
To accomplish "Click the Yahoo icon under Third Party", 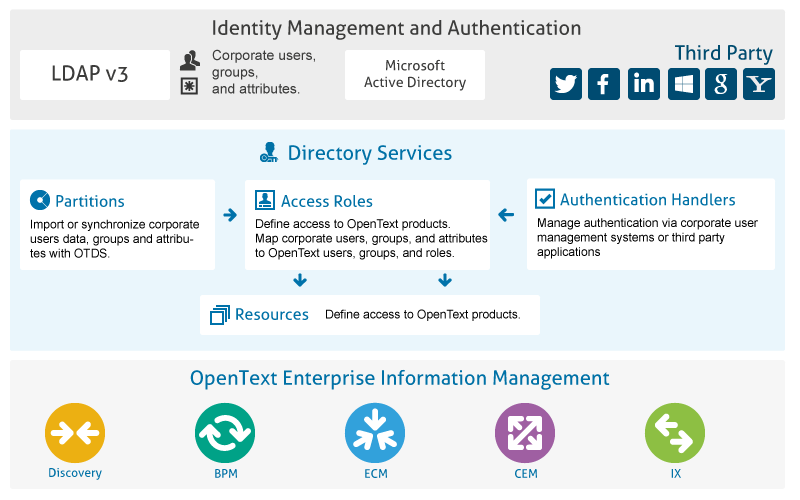I will (759, 84).
